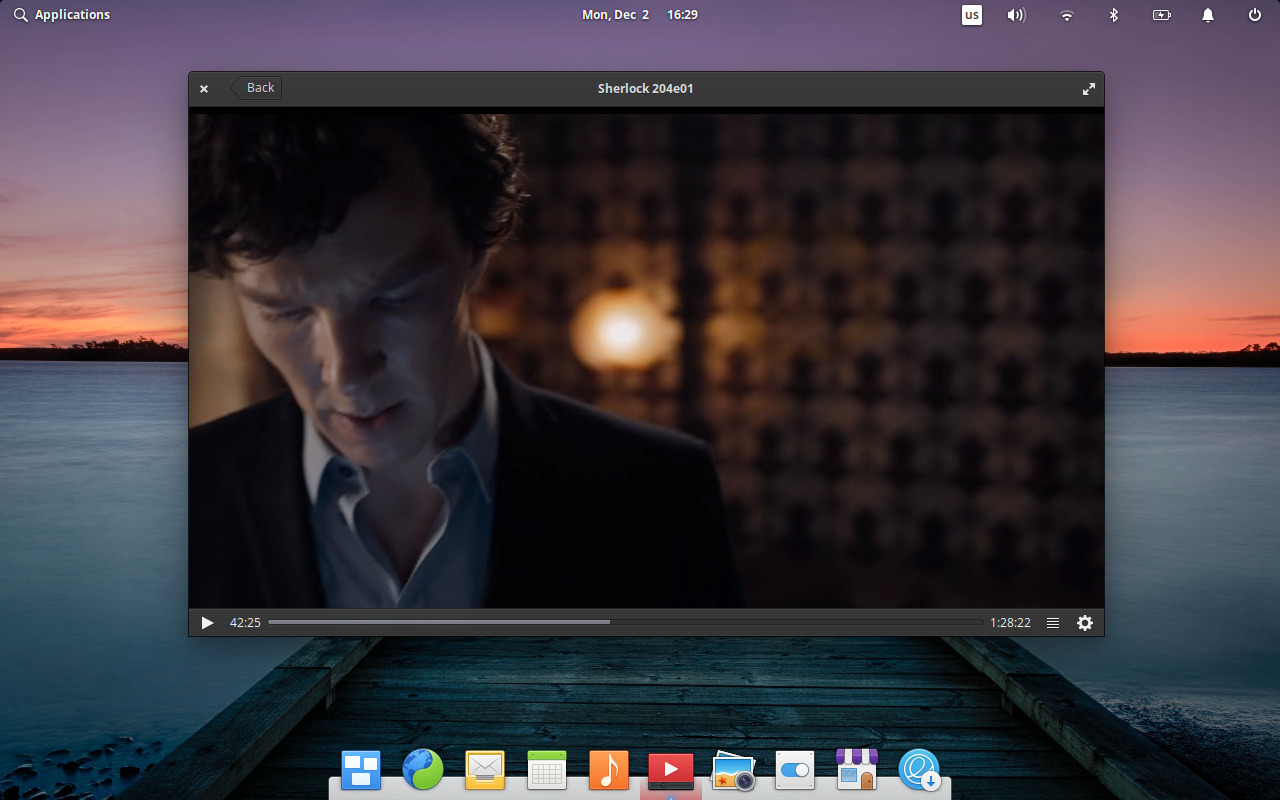1280x800 pixels.
Task: Open System Settings toggle icon in dock
Action: 795,770
